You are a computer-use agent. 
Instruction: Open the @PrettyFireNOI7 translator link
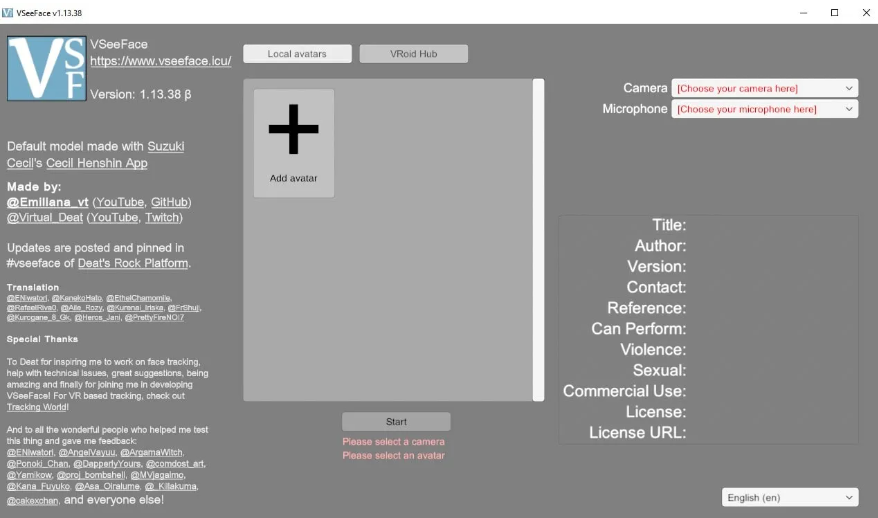[x=154, y=318]
